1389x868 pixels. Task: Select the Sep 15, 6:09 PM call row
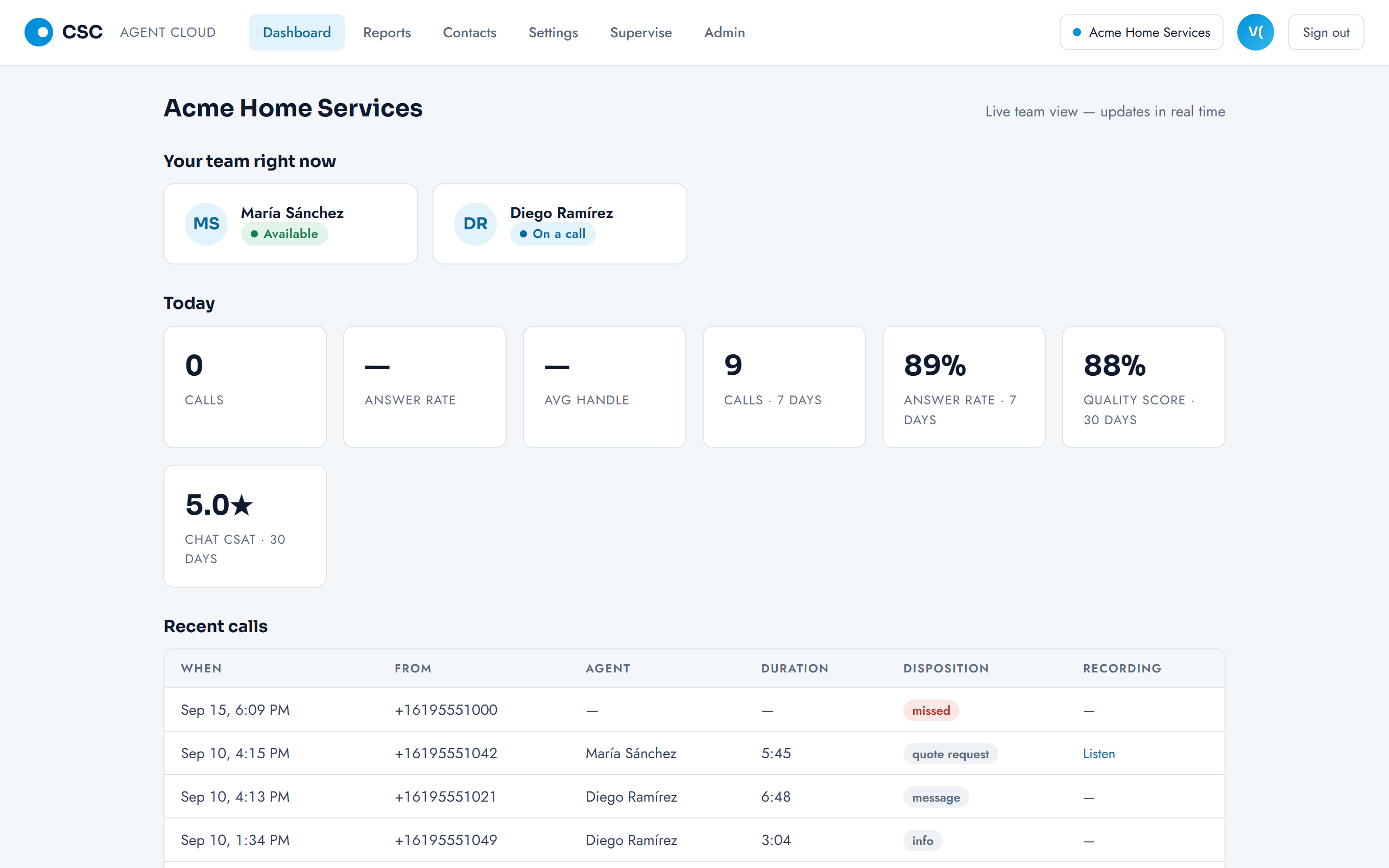click(694, 710)
